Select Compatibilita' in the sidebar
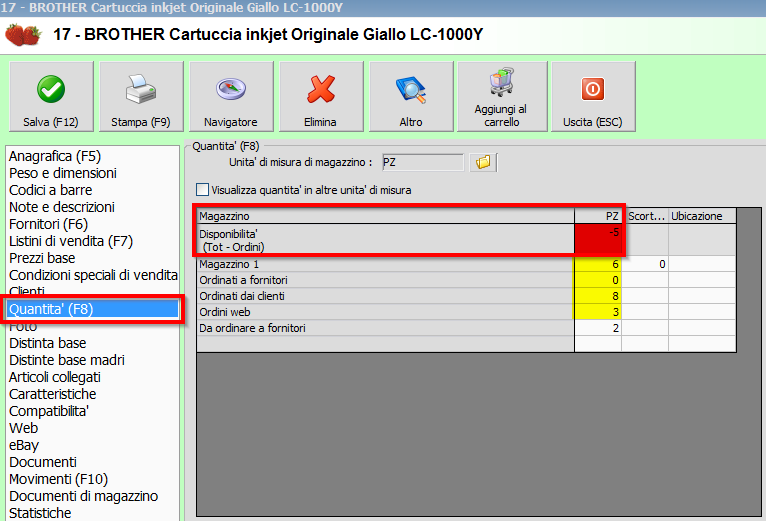Viewport: 766px width, 521px height. pyautogui.click(x=49, y=411)
